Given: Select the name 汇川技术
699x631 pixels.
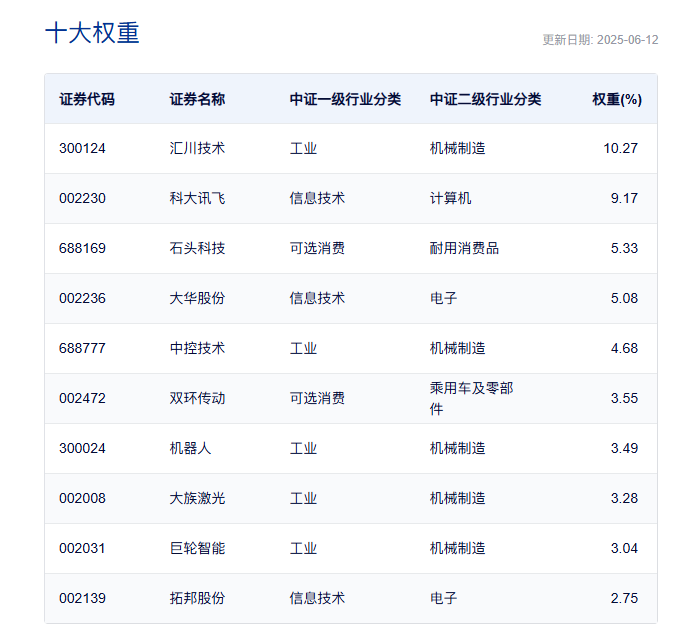Looking at the screenshot, I should [x=197, y=148].
